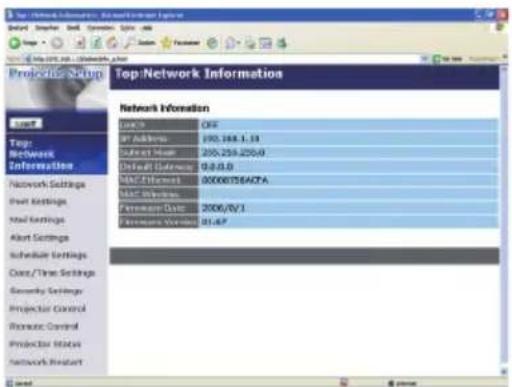Go to the Remote Control page

coord(44,326)
